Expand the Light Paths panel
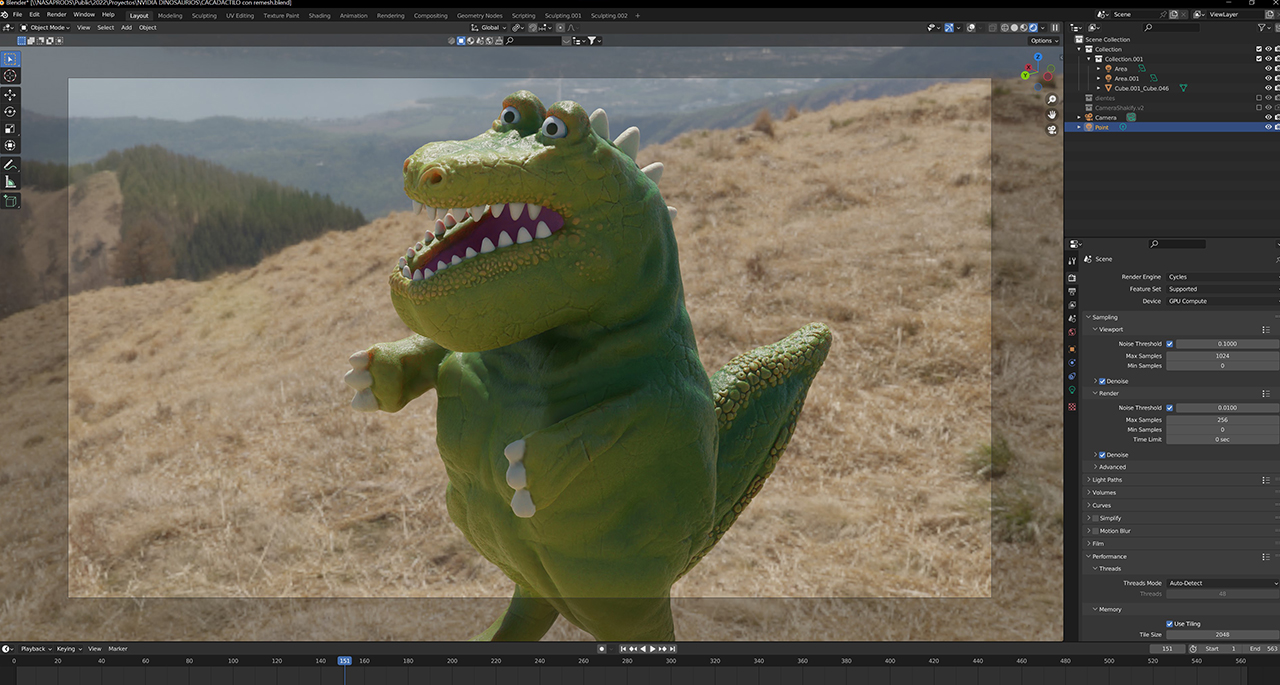The height and width of the screenshot is (685, 1280). (1107, 480)
